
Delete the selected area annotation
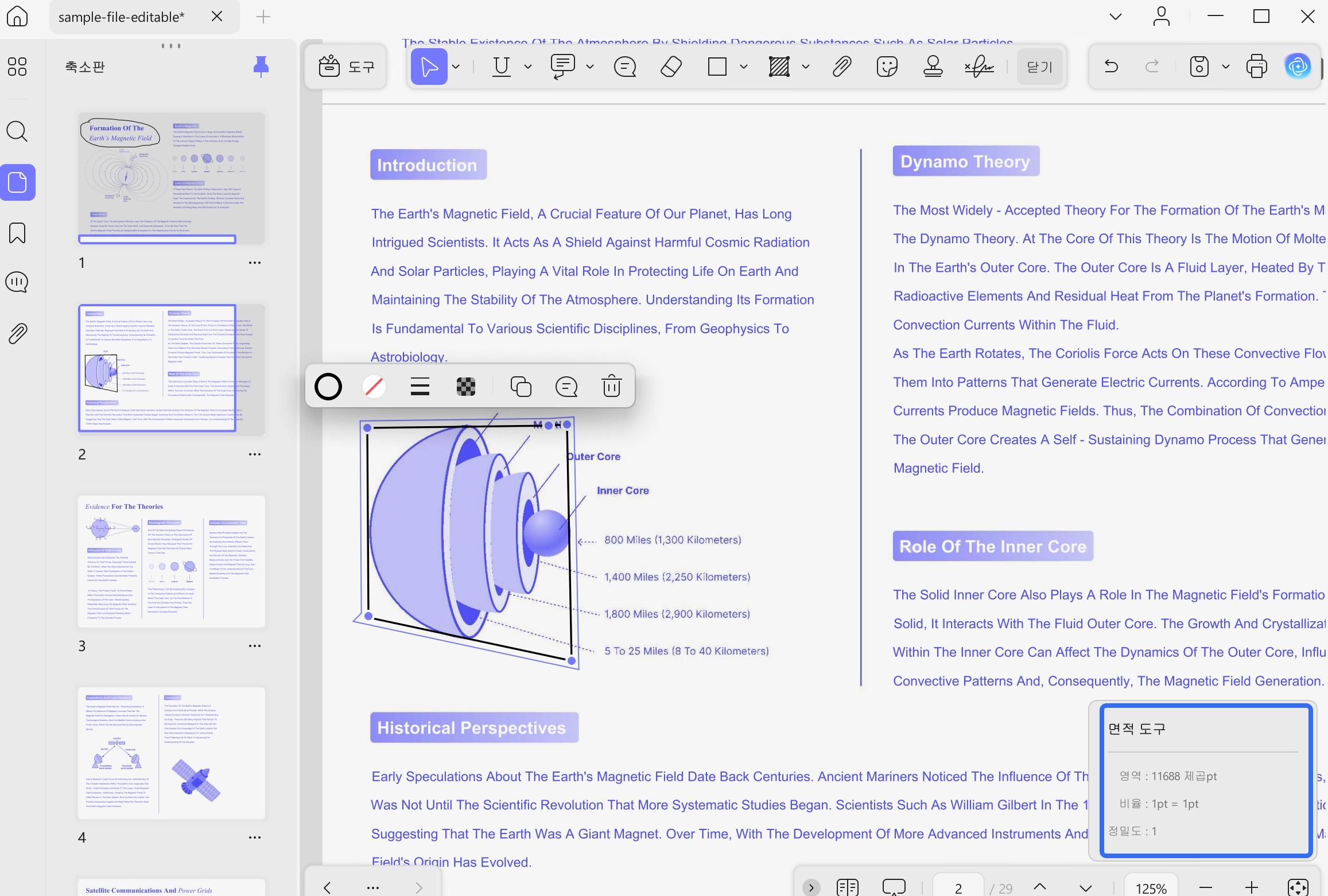pyautogui.click(x=612, y=385)
